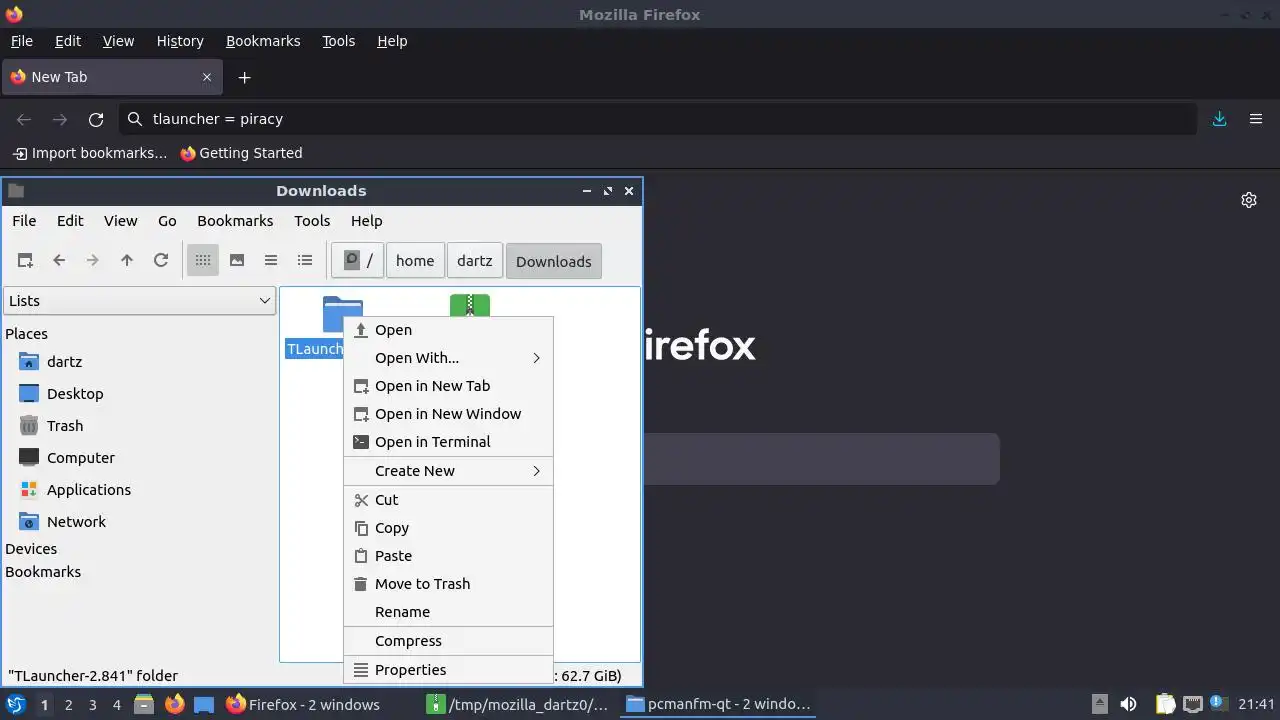Image resolution: width=1280 pixels, height=720 pixels.
Task: Click the root path button
Action: 358,261
